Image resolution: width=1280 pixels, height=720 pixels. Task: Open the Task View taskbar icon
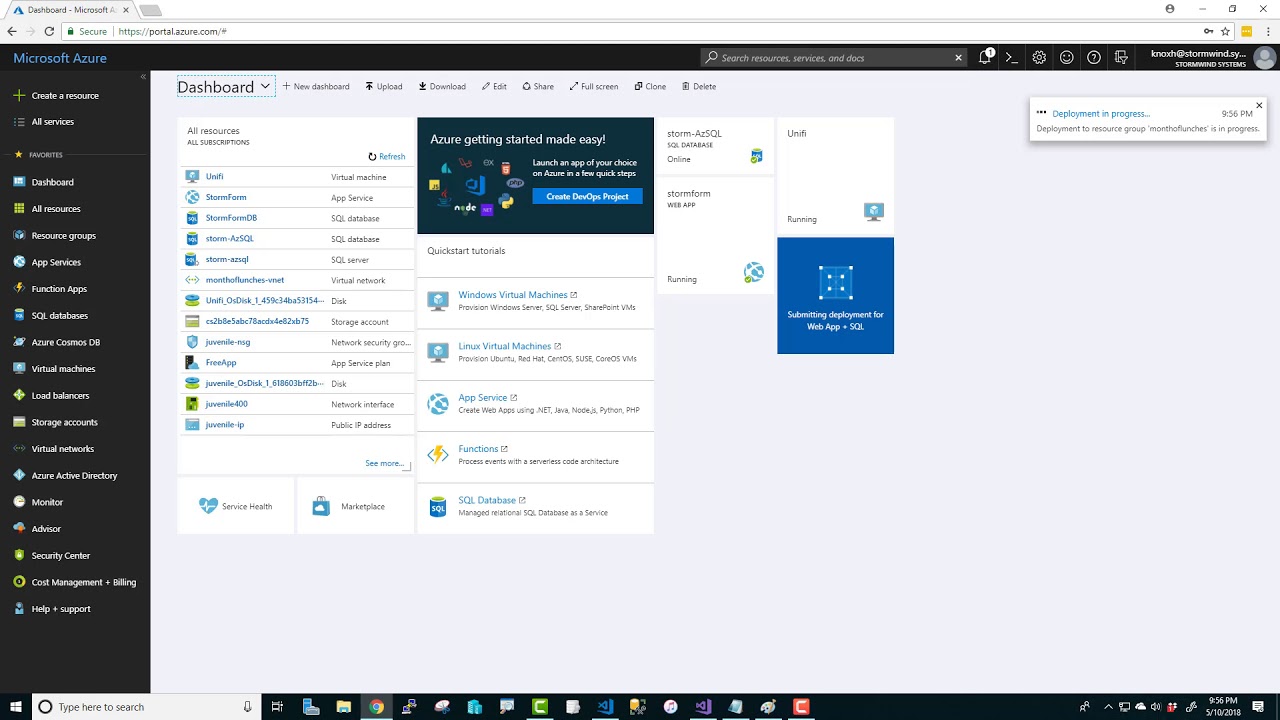pyautogui.click(x=278, y=707)
